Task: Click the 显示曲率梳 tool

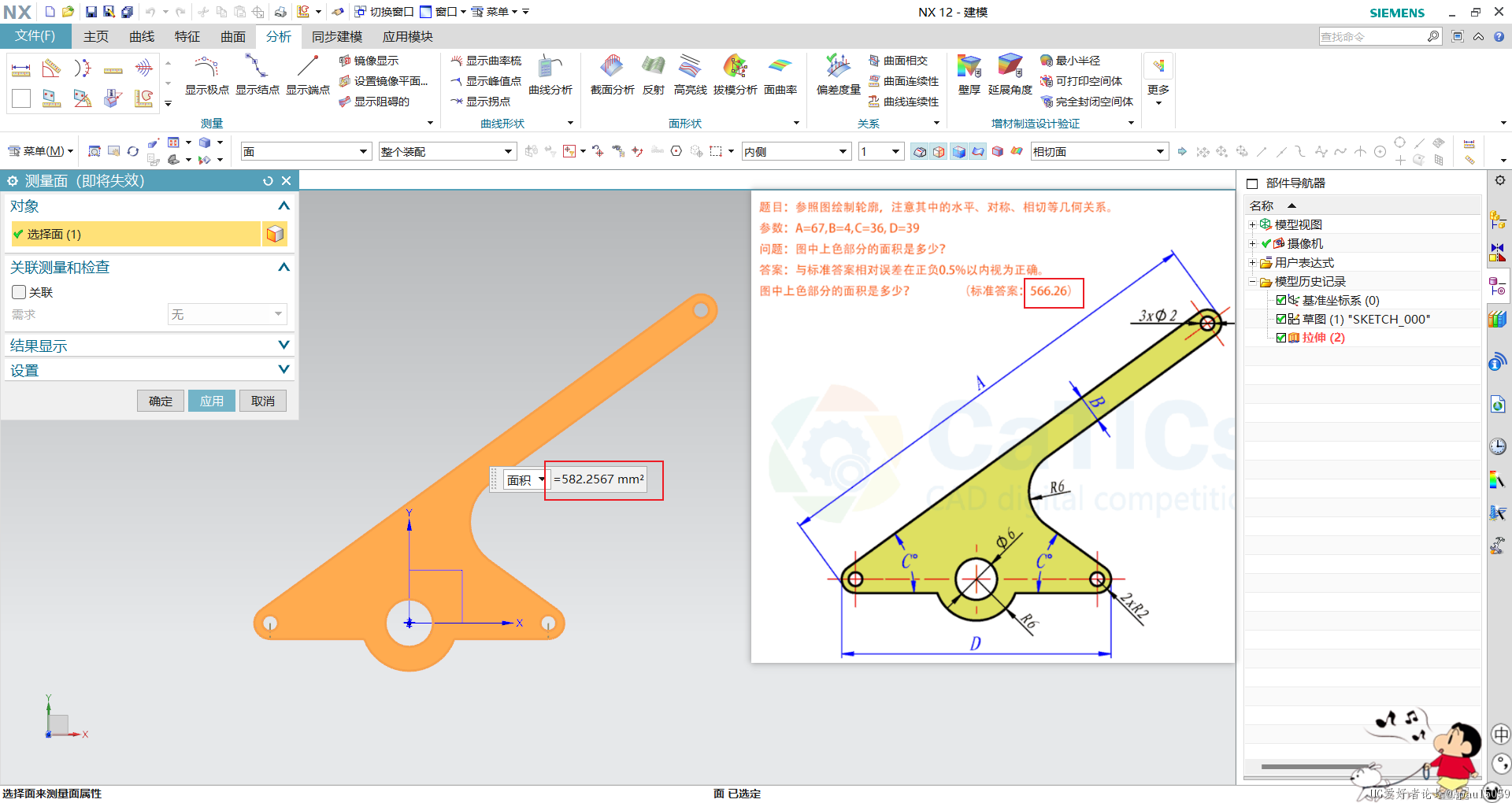Action: 486,61
